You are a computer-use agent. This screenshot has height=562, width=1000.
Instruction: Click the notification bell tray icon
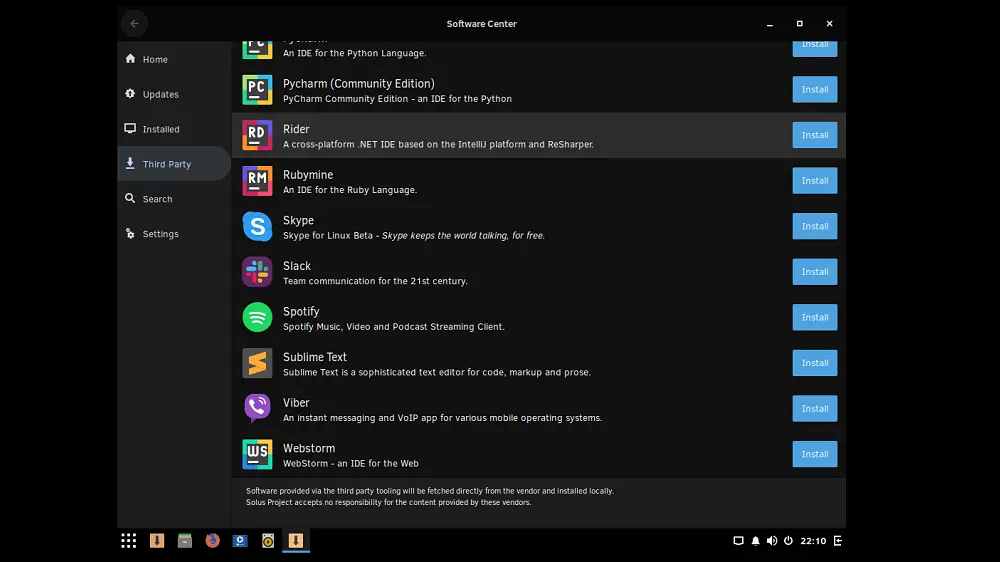(x=755, y=541)
